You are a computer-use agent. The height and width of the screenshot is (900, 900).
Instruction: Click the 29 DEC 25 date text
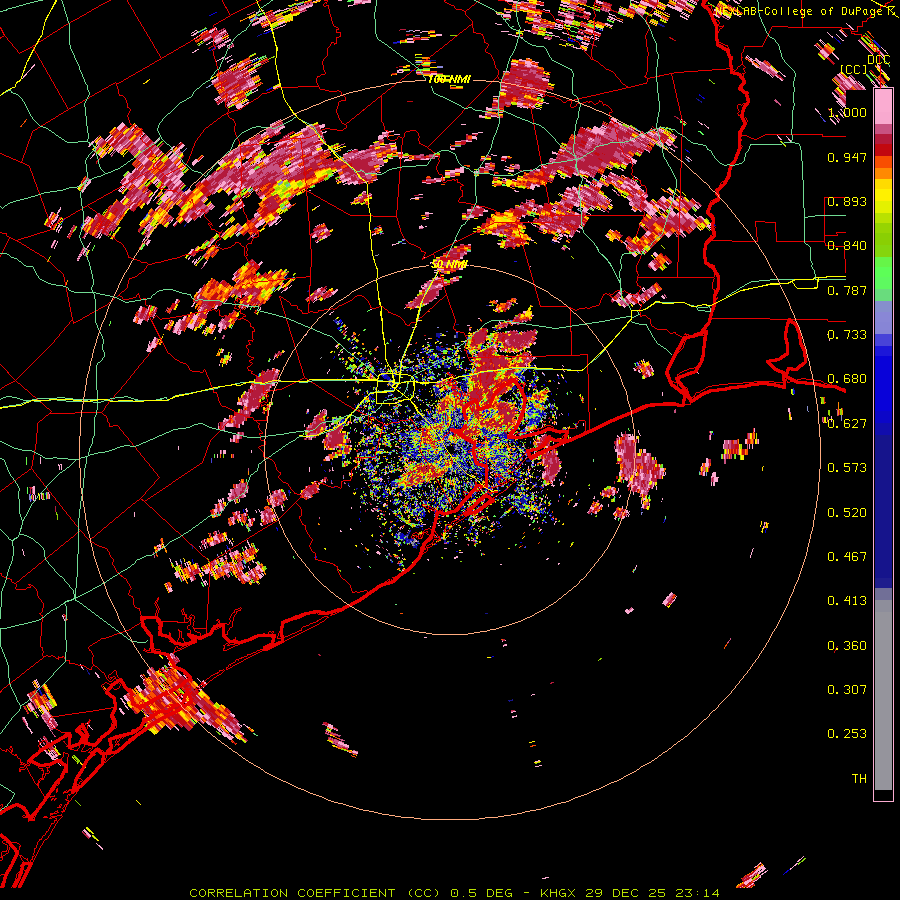coord(626,893)
